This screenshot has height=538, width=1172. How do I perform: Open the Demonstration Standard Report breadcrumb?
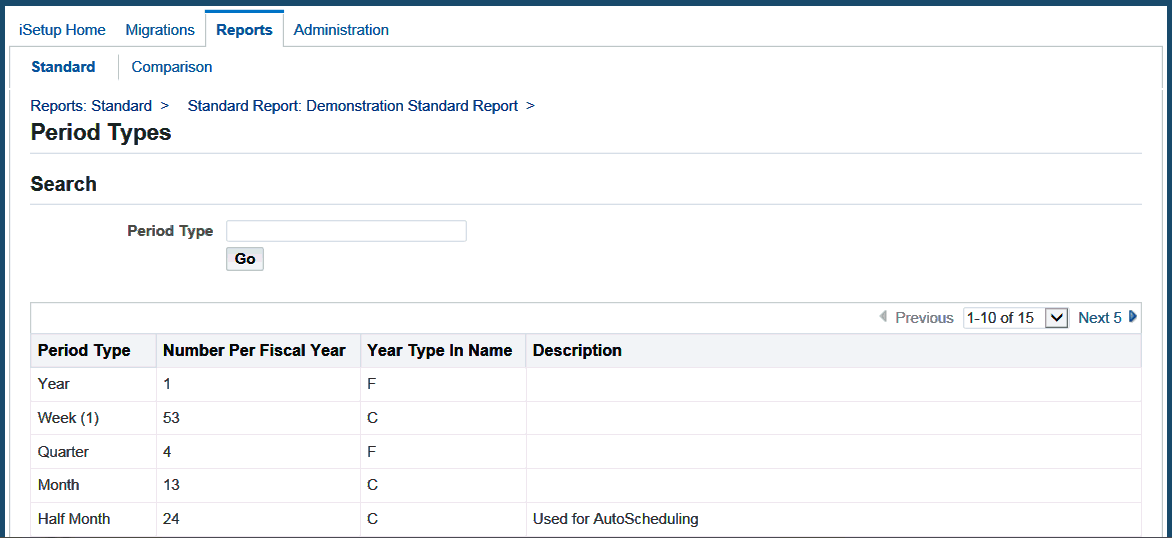pyautogui.click(x=353, y=105)
